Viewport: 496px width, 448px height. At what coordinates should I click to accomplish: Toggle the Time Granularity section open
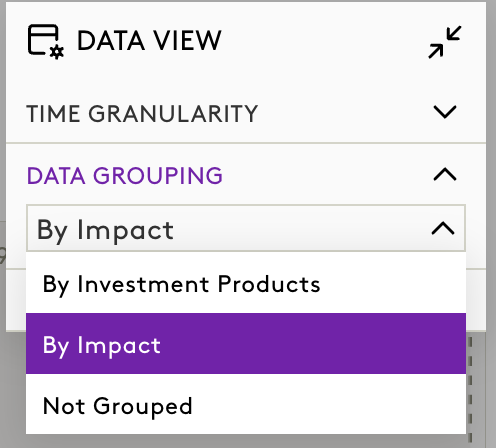click(246, 113)
